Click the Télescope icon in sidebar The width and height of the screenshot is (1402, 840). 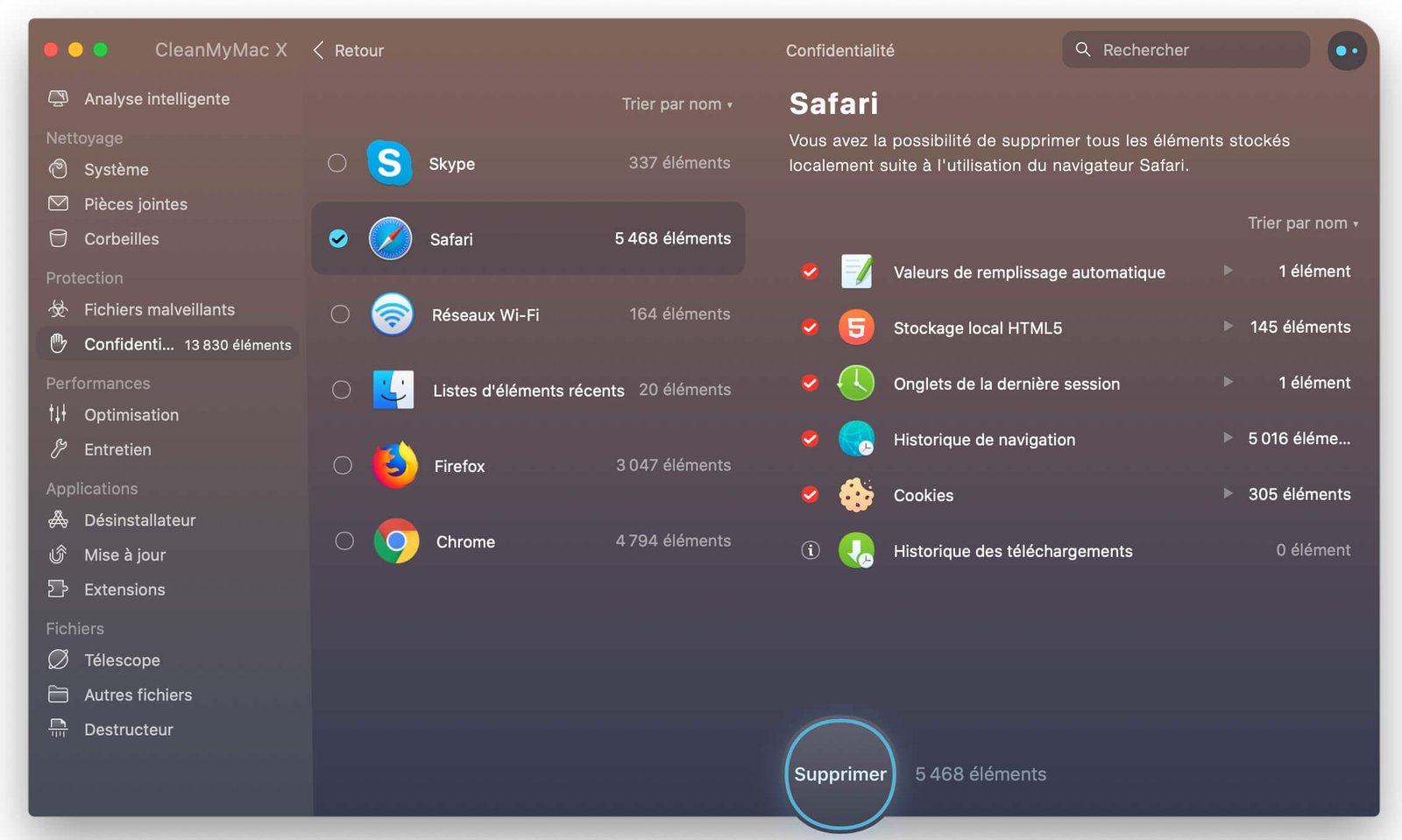(x=58, y=660)
